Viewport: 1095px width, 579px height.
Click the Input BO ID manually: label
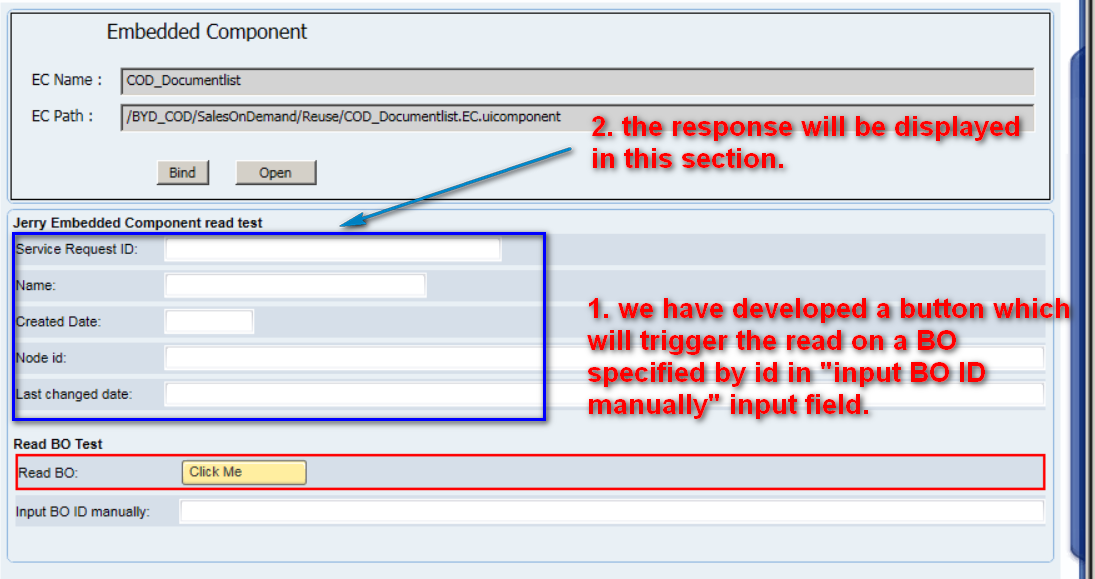pyautogui.click(x=82, y=512)
